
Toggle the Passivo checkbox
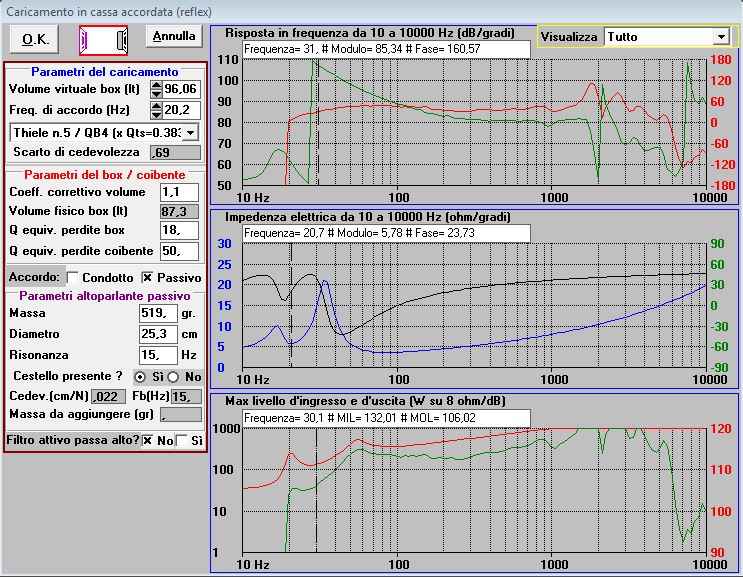[x=147, y=278]
